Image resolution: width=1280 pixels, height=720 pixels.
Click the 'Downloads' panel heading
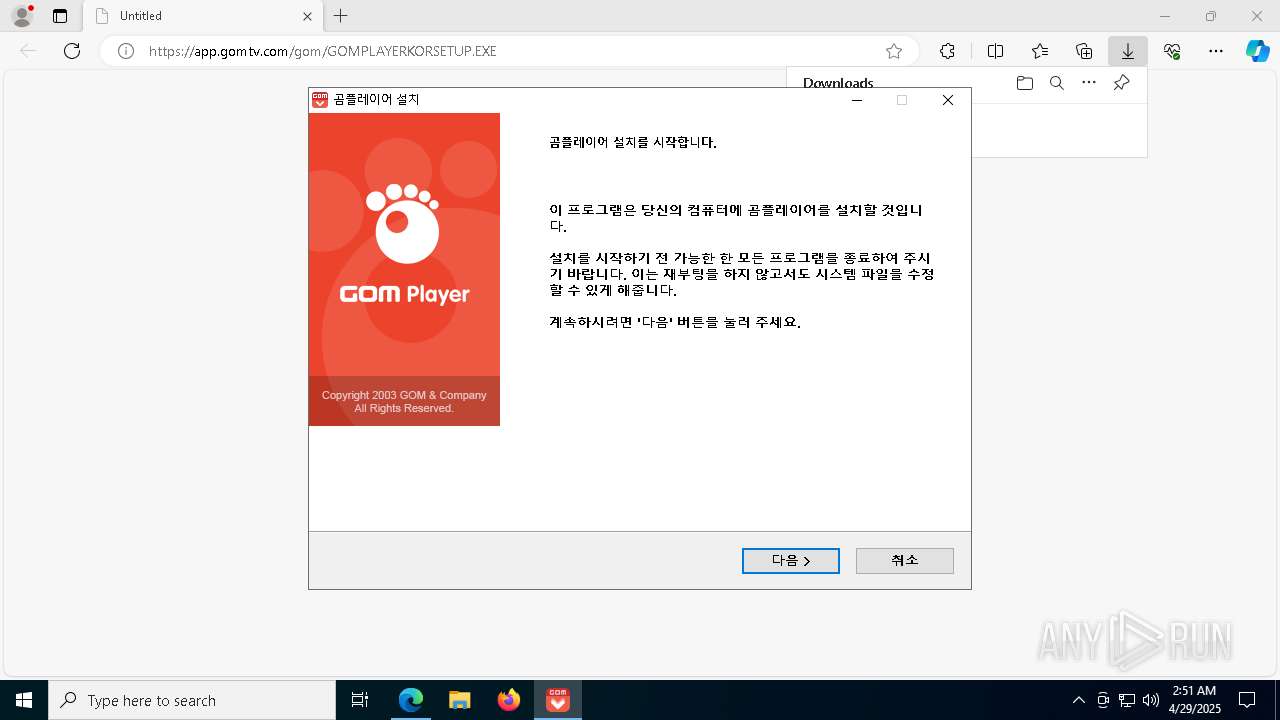coord(838,83)
